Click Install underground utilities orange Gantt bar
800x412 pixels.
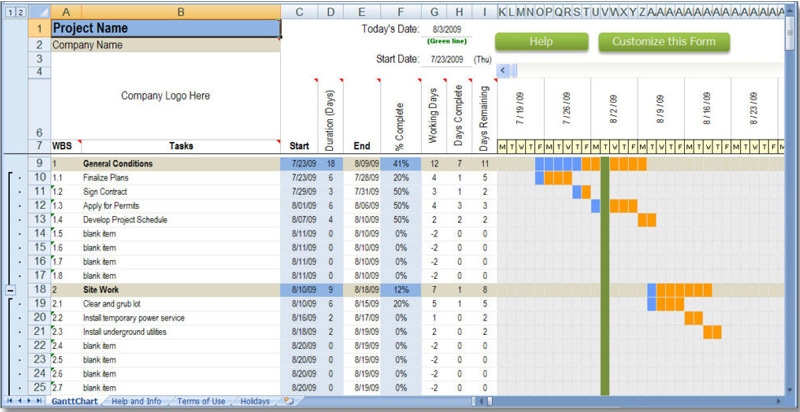point(712,332)
